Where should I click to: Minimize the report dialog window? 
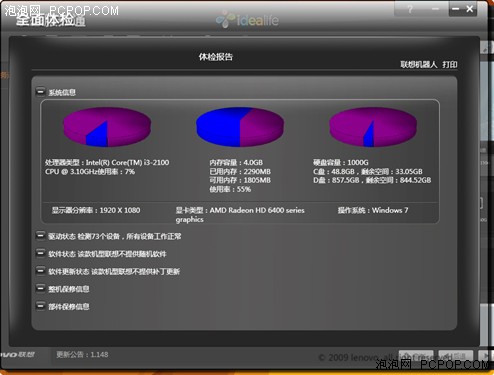pyautogui.click(x=456, y=9)
